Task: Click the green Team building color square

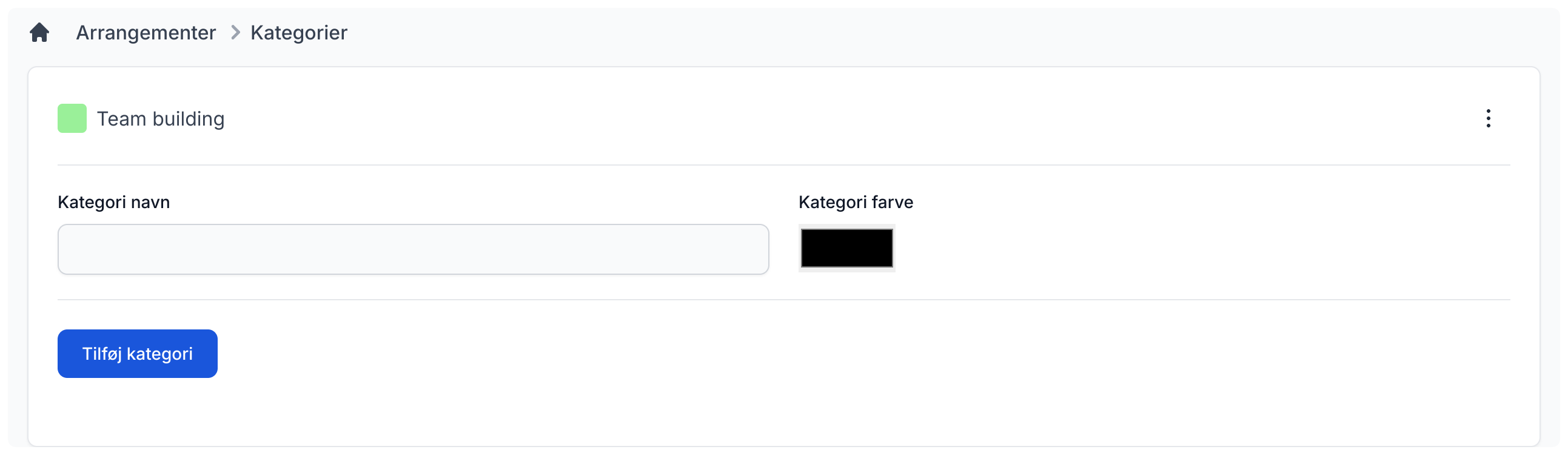Action: pos(72,118)
